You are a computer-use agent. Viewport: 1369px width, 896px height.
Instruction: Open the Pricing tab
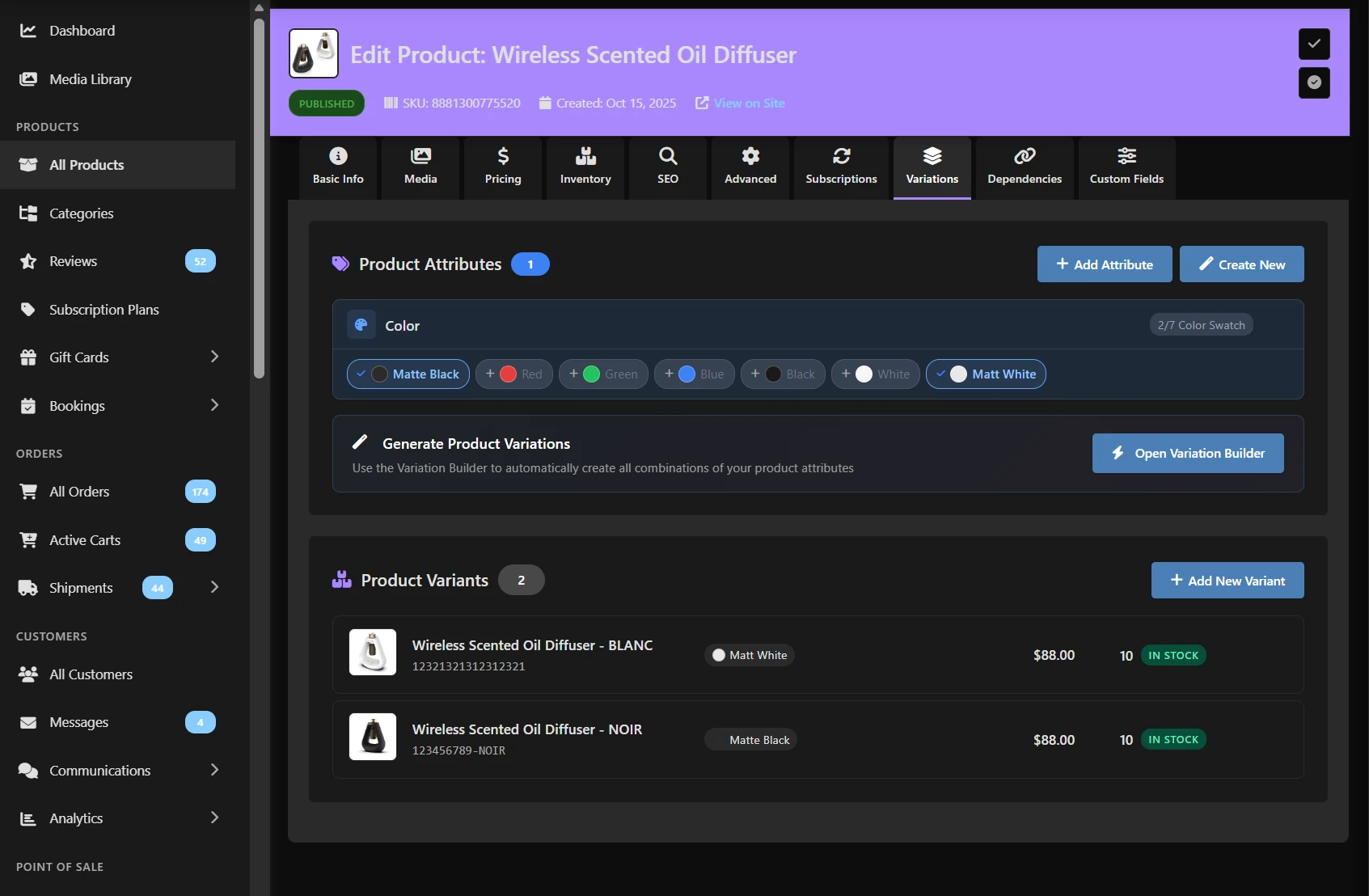coord(503,167)
